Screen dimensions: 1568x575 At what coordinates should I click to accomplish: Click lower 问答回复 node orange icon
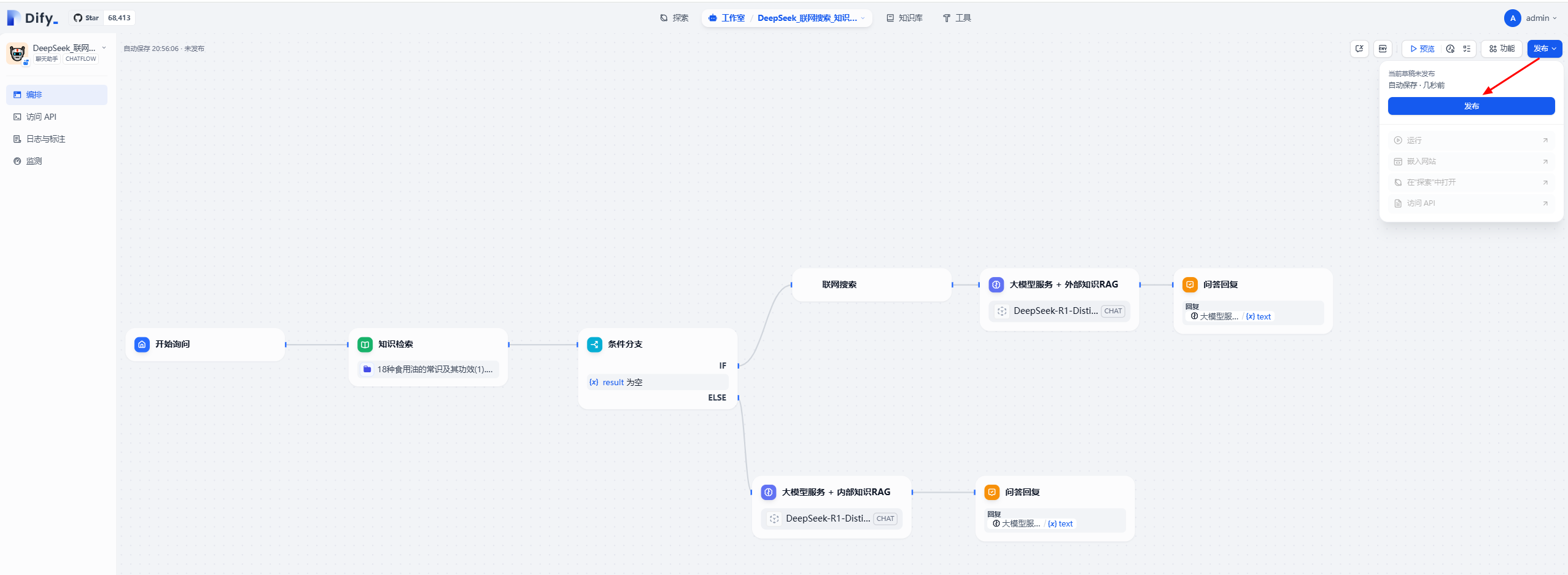click(x=992, y=492)
